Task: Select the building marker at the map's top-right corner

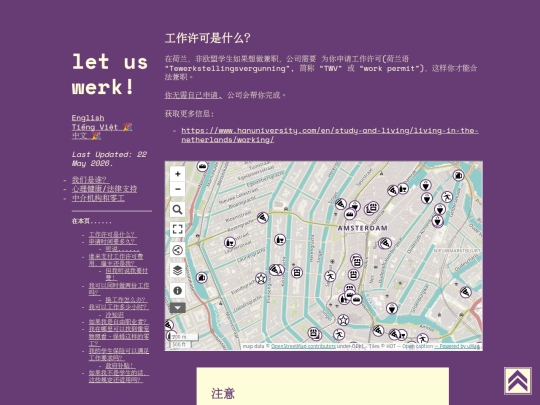Action: pos(458,176)
